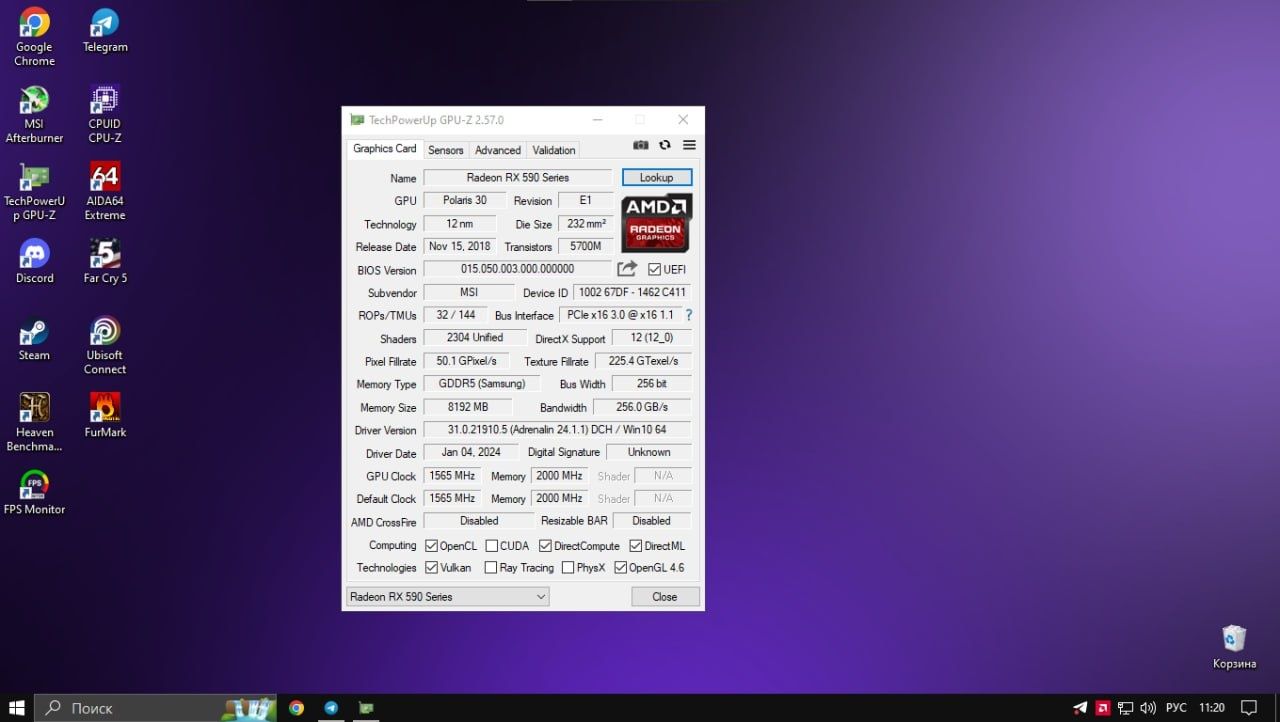Image resolution: width=1280 pixels, height=722 pixels.
Task: Click the GDDR5 (Samsung) memory type value
Action: pyautogui.click(x=482, y=383)
